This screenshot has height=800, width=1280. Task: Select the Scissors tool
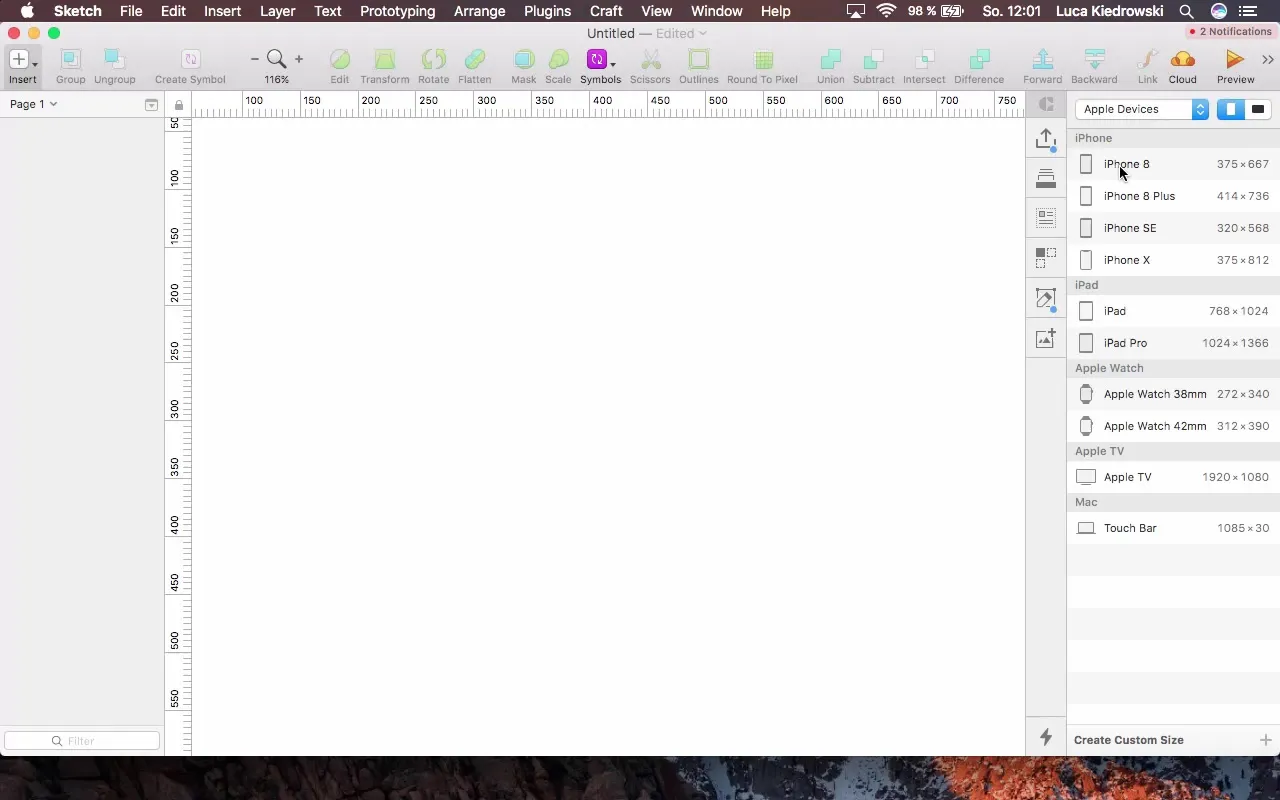(650, 60)
